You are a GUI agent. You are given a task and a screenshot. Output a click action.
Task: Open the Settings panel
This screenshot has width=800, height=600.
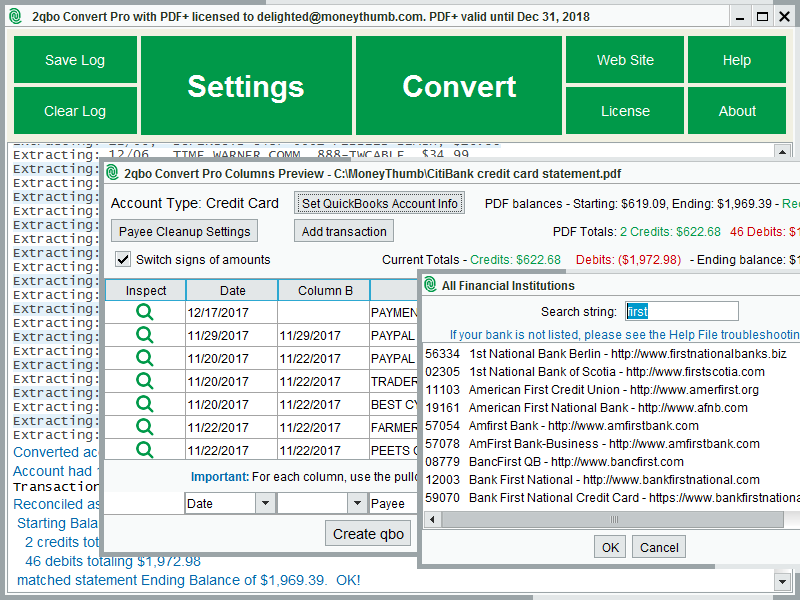click(x=246, y=86)
